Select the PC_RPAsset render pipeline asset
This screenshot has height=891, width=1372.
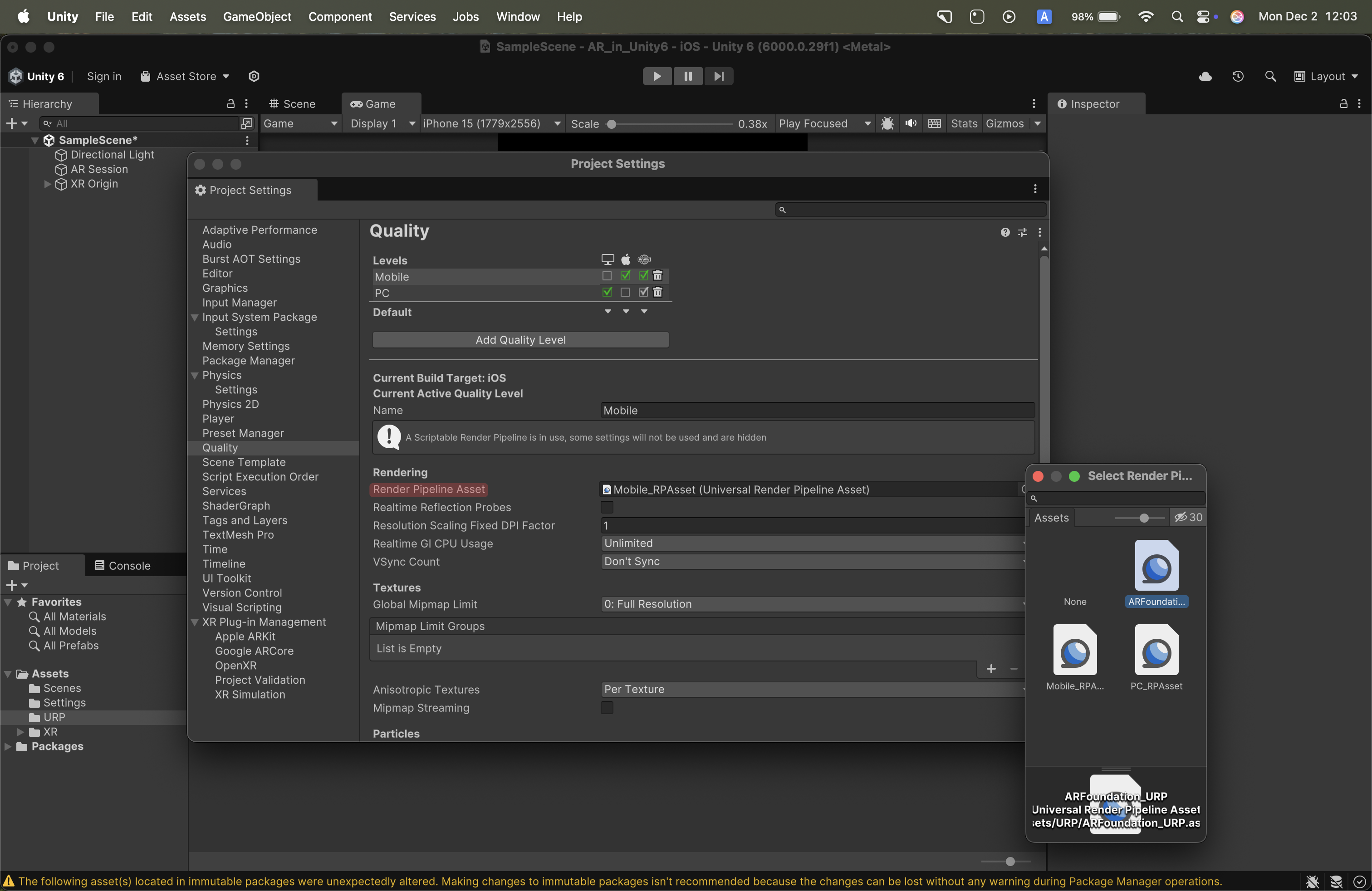click(x=1156, y=650)
